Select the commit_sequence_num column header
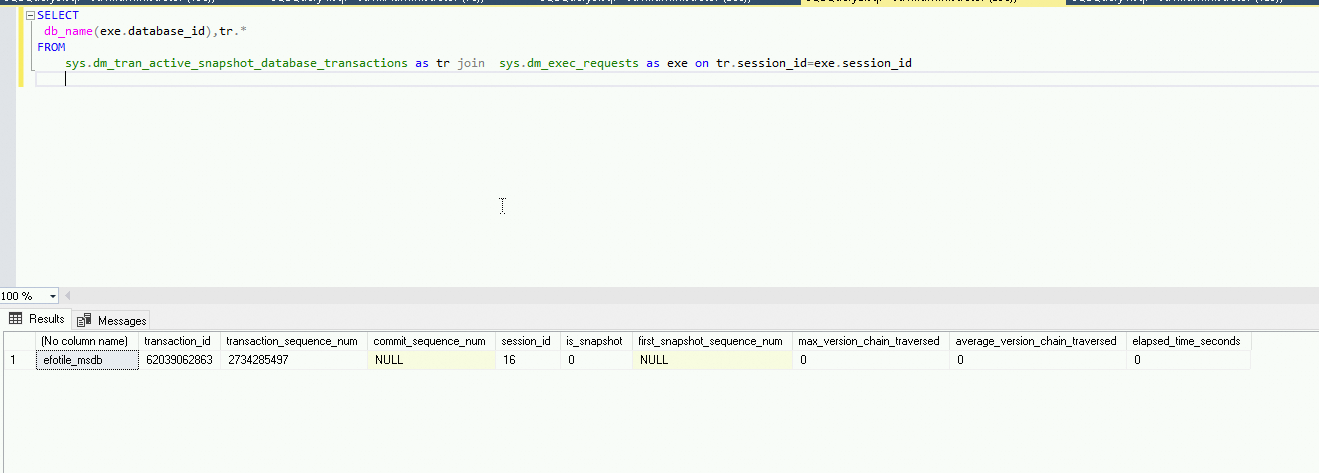The width and height of the screenshot is (1319, 473). point(431,341)
